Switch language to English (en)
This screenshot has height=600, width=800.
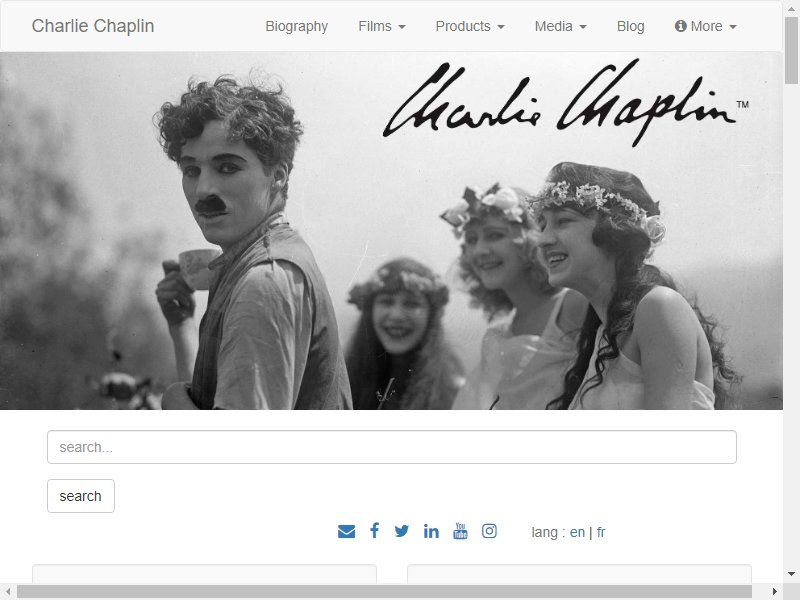[577, 532]
